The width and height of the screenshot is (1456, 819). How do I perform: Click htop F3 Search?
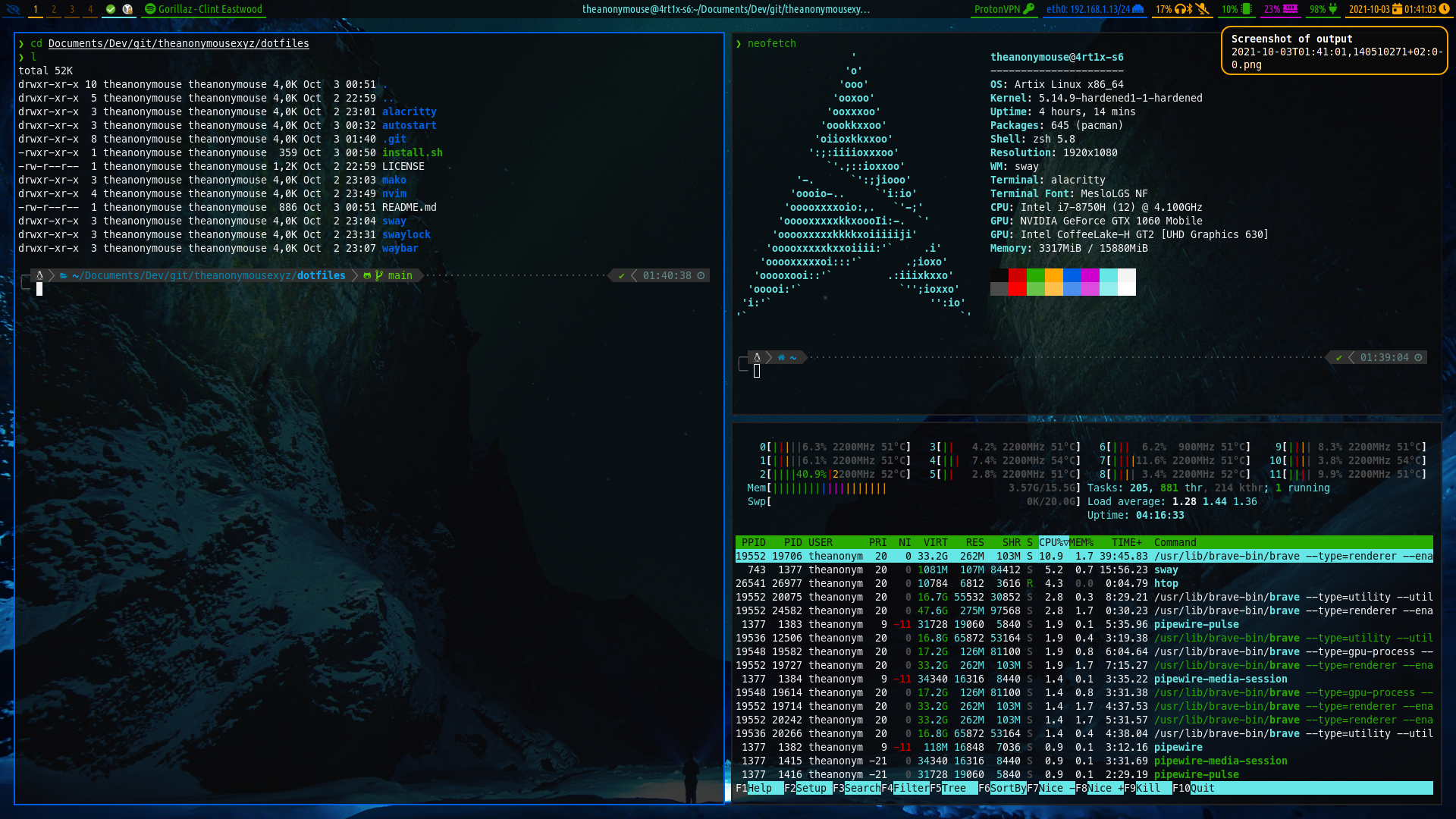coord(856,788)
